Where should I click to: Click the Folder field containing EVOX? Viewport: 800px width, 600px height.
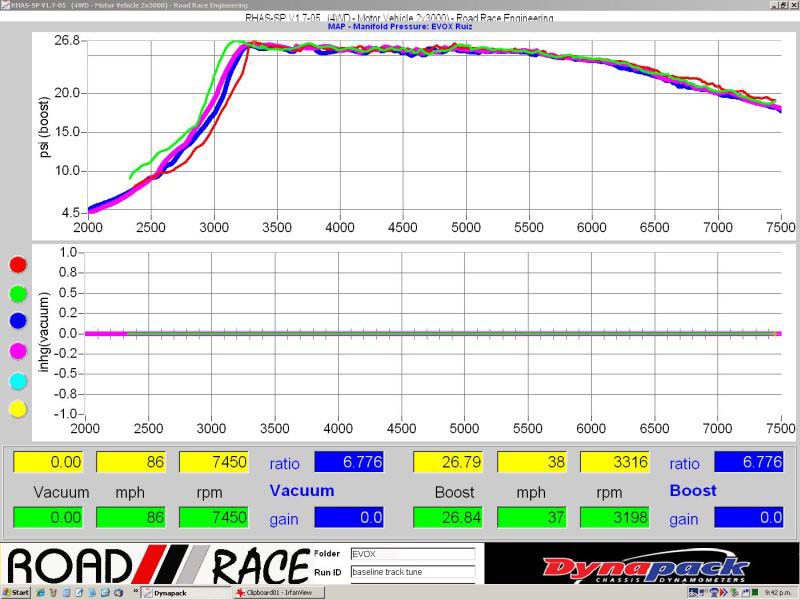pyautogui.click(x=413, y=554)
